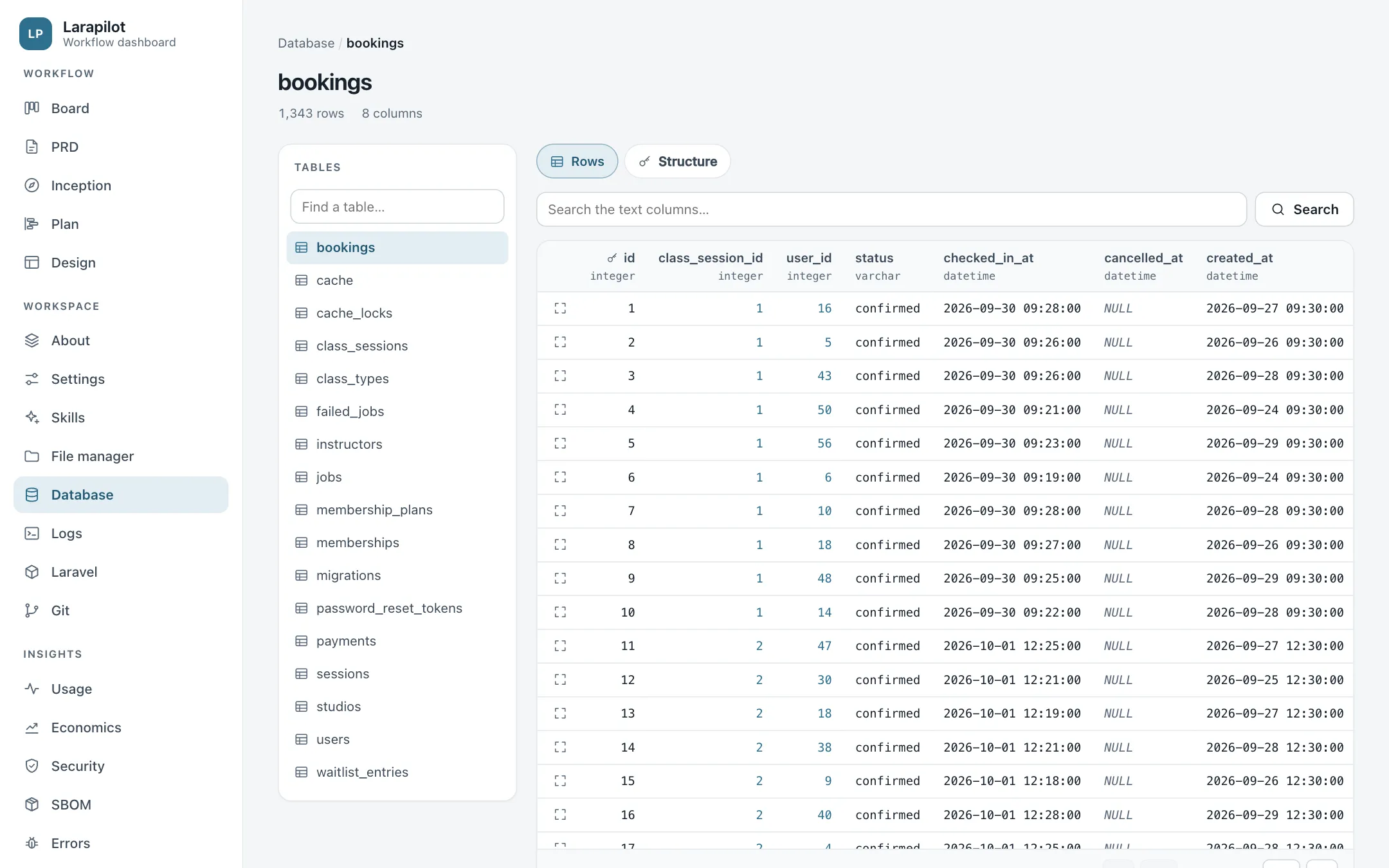View Usage insights
Screen dimensions: 1389x868
121,689
